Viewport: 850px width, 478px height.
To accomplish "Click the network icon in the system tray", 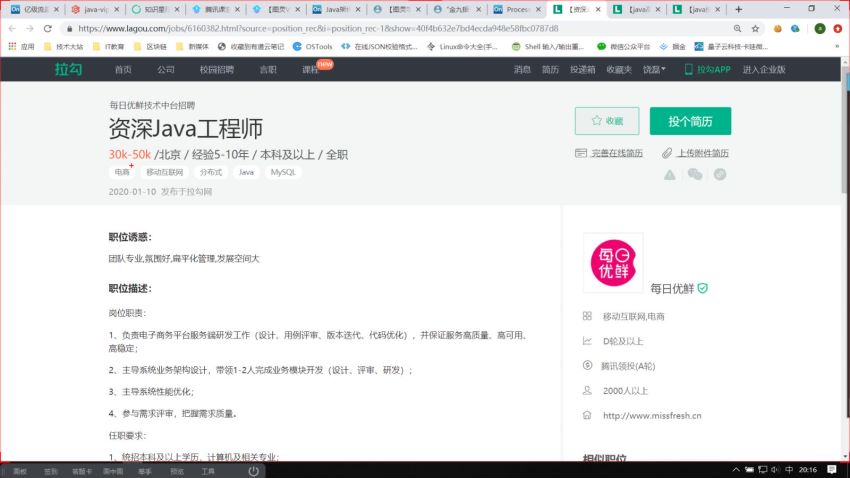I will (x=762, y=469).
